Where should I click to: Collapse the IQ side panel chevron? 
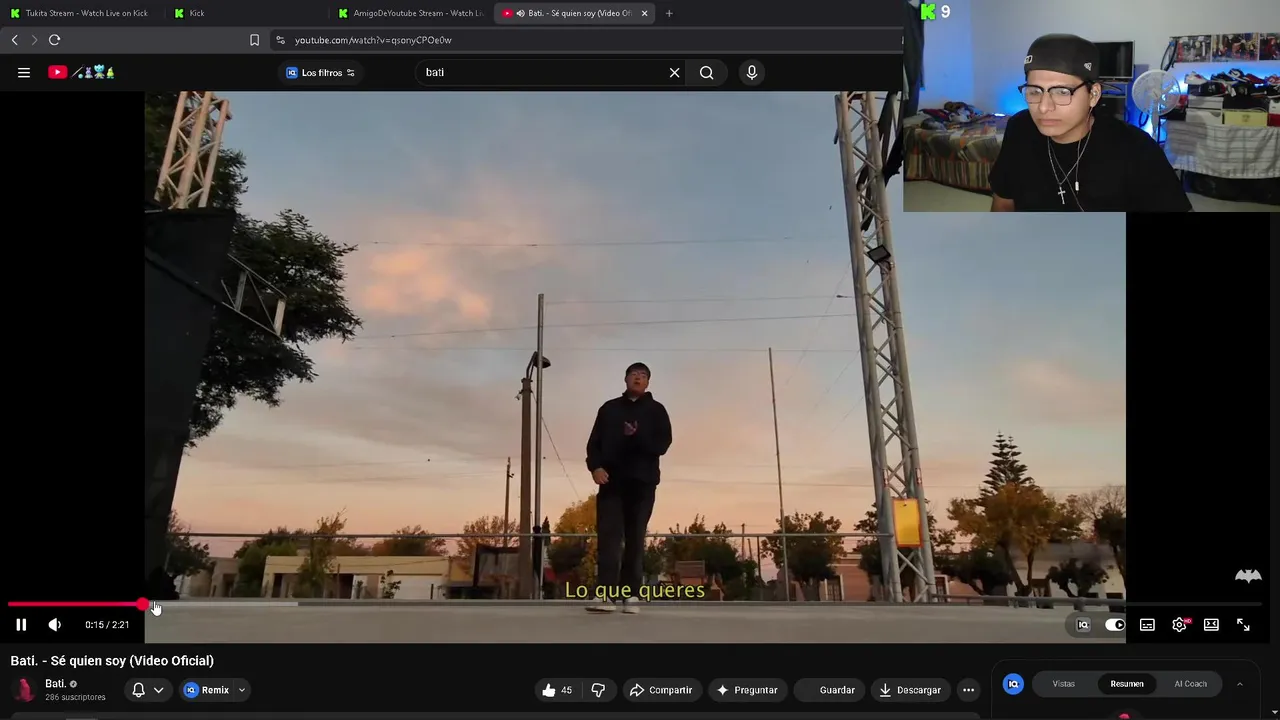point(1239,684)
